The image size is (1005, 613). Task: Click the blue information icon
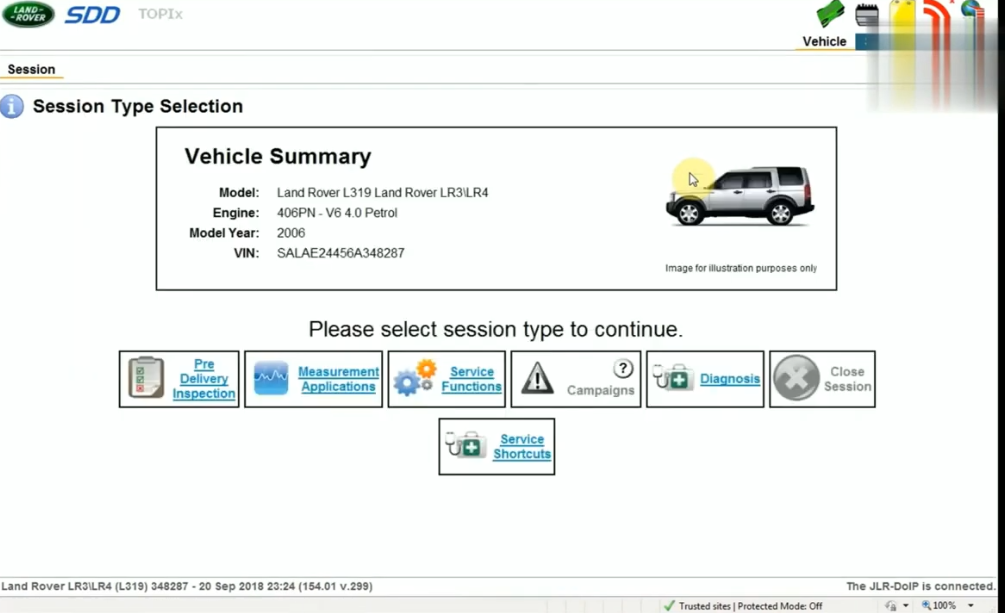pyautogui.click(x=12, y=106)
